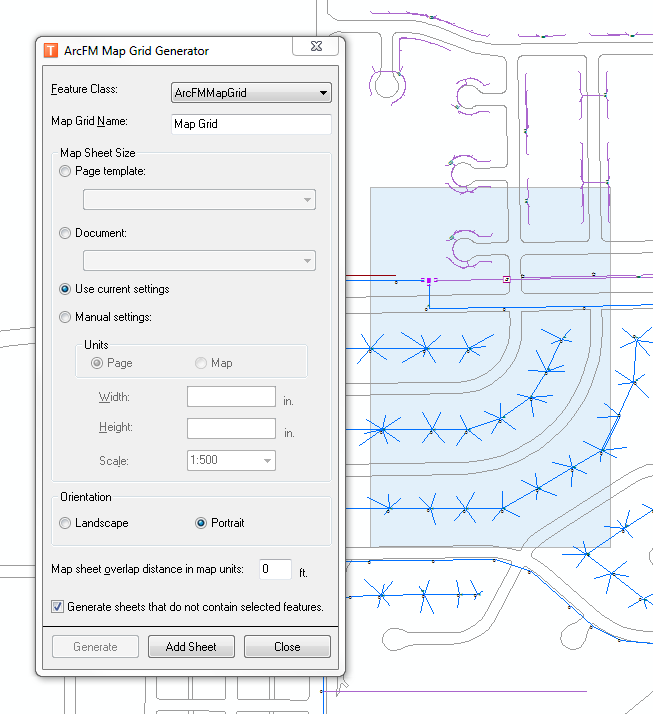This screenshot has height=714, width=653.
Task: Click the Map Grid Name field
Action: click(x=251, y=124)
